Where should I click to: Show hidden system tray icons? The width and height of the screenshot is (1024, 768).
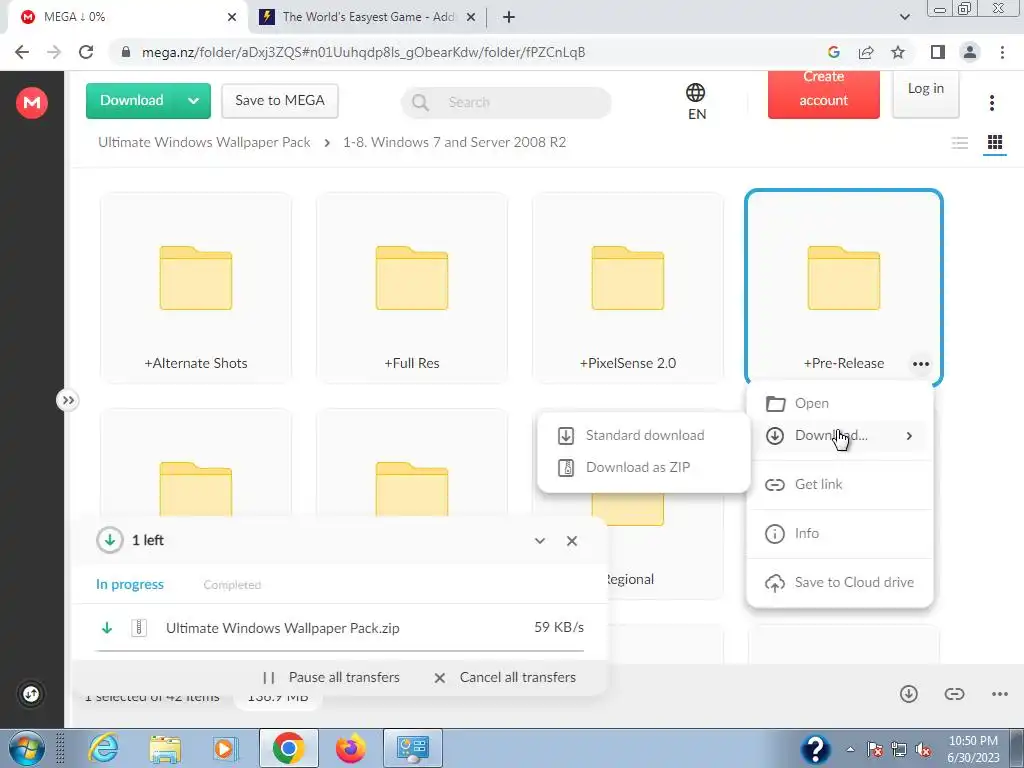click(x=850, y=749)
